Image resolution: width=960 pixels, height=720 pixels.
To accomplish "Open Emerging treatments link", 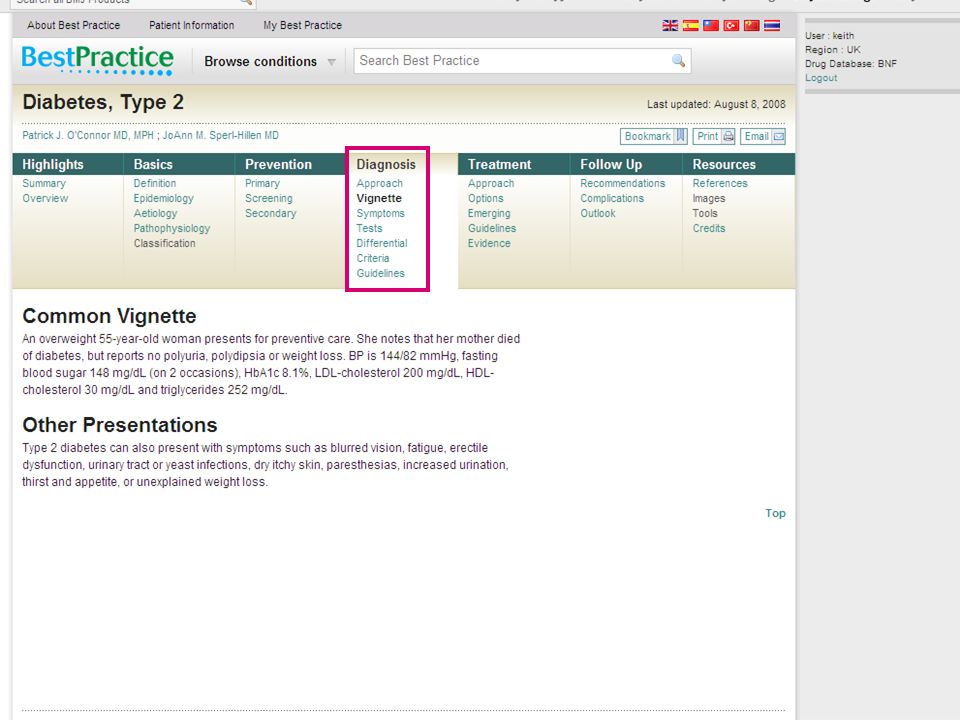I will click(489, 213).
